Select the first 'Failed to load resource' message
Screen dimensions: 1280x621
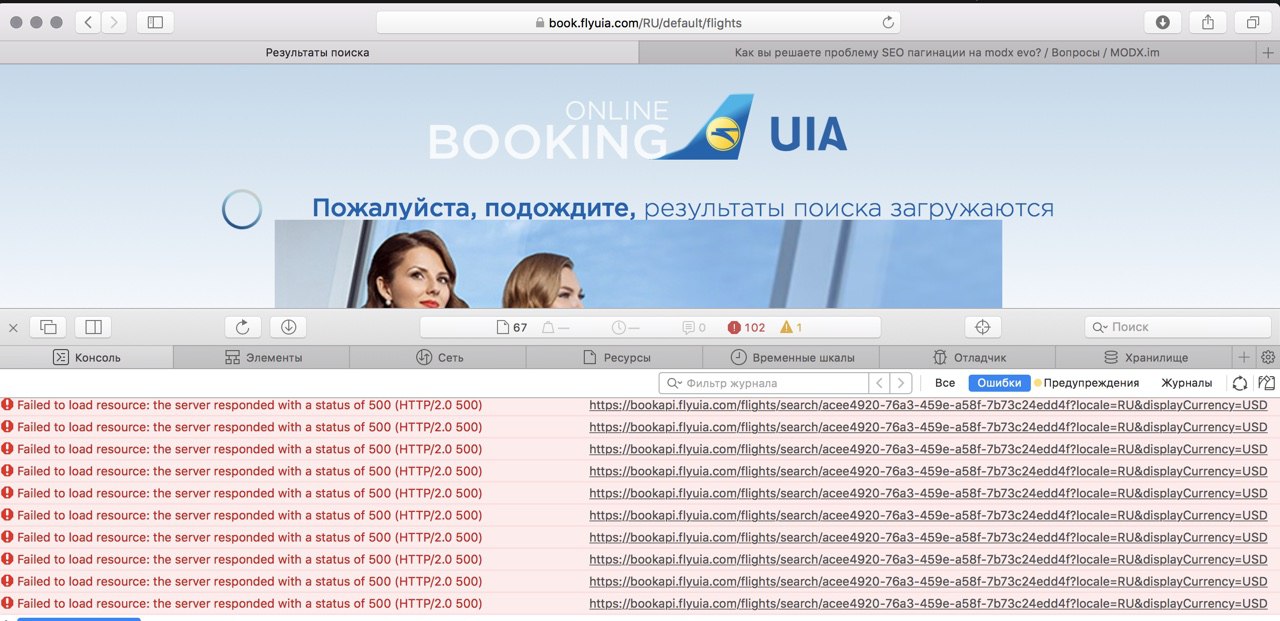tap(249, 405)
